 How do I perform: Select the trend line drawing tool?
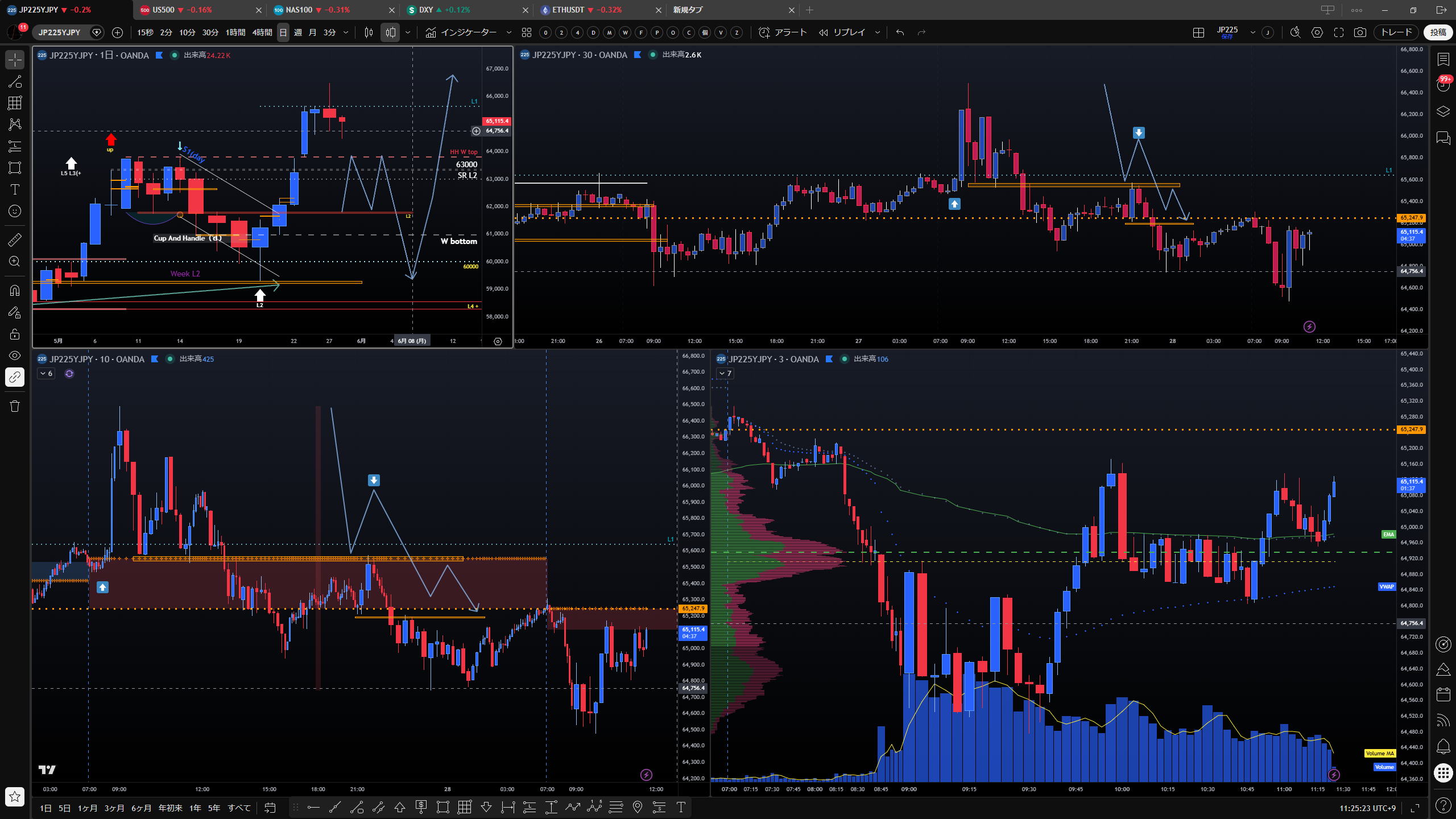(15, 81)
